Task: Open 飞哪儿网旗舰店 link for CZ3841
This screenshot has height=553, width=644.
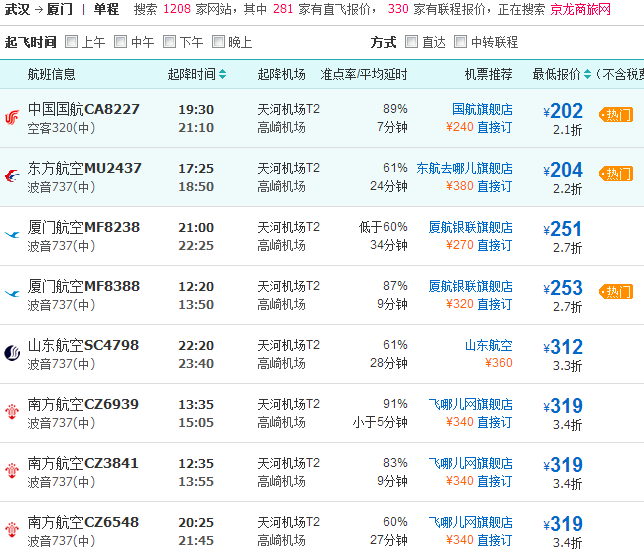Action: pyautogui.click(x=470, y=463)
